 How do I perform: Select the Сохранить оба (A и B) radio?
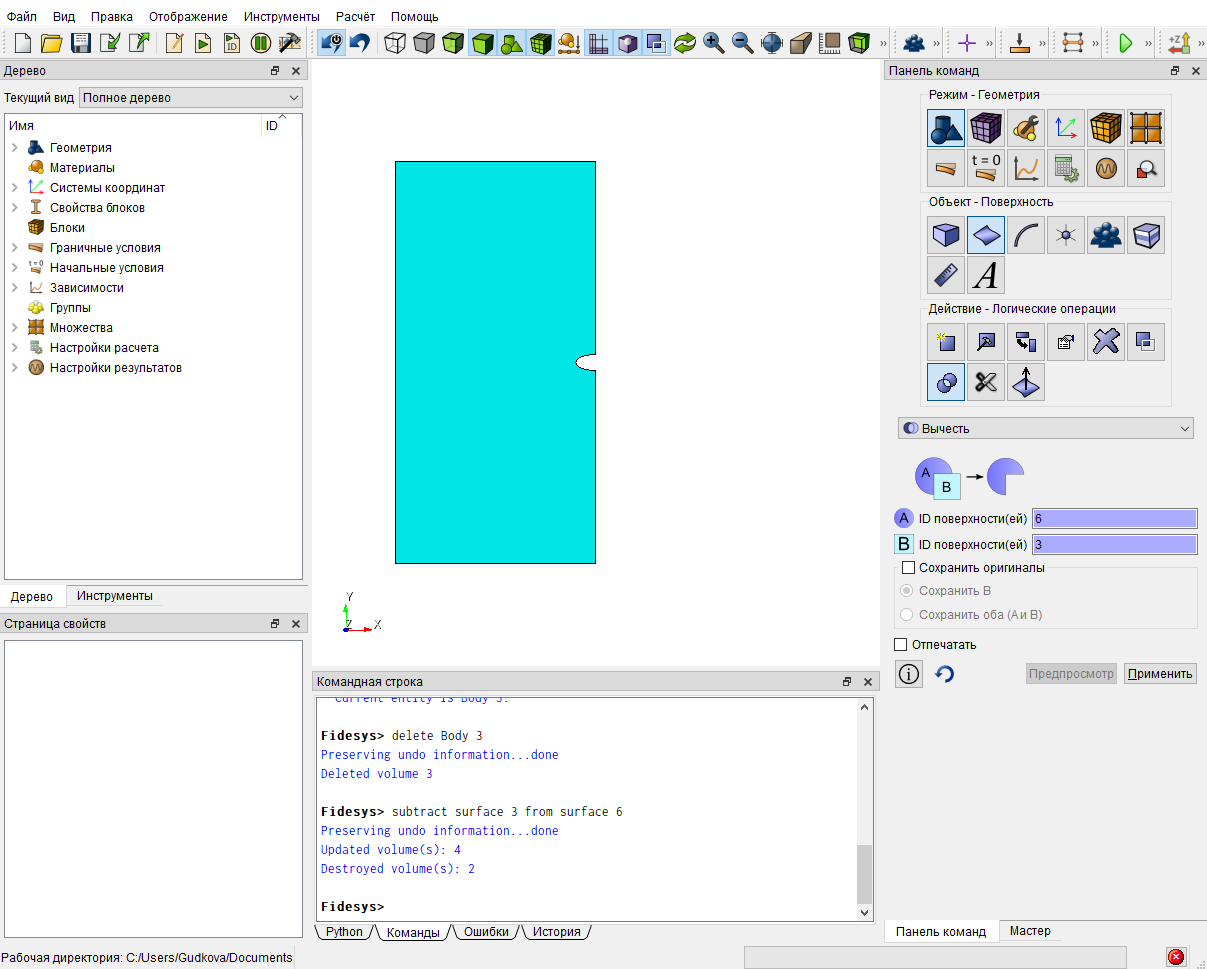click(x=907, y=615)
